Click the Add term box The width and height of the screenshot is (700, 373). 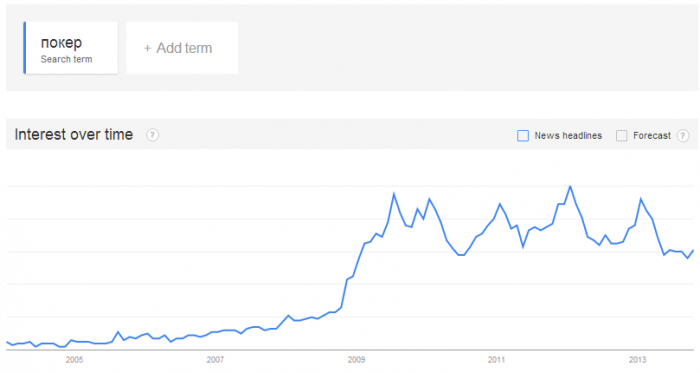[x=182, y=48]
